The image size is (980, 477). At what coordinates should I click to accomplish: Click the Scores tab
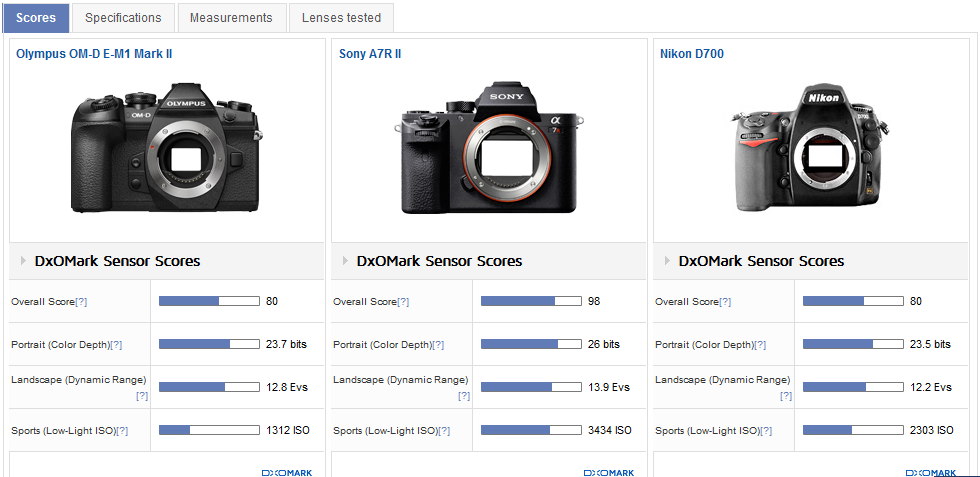(36, 18)
